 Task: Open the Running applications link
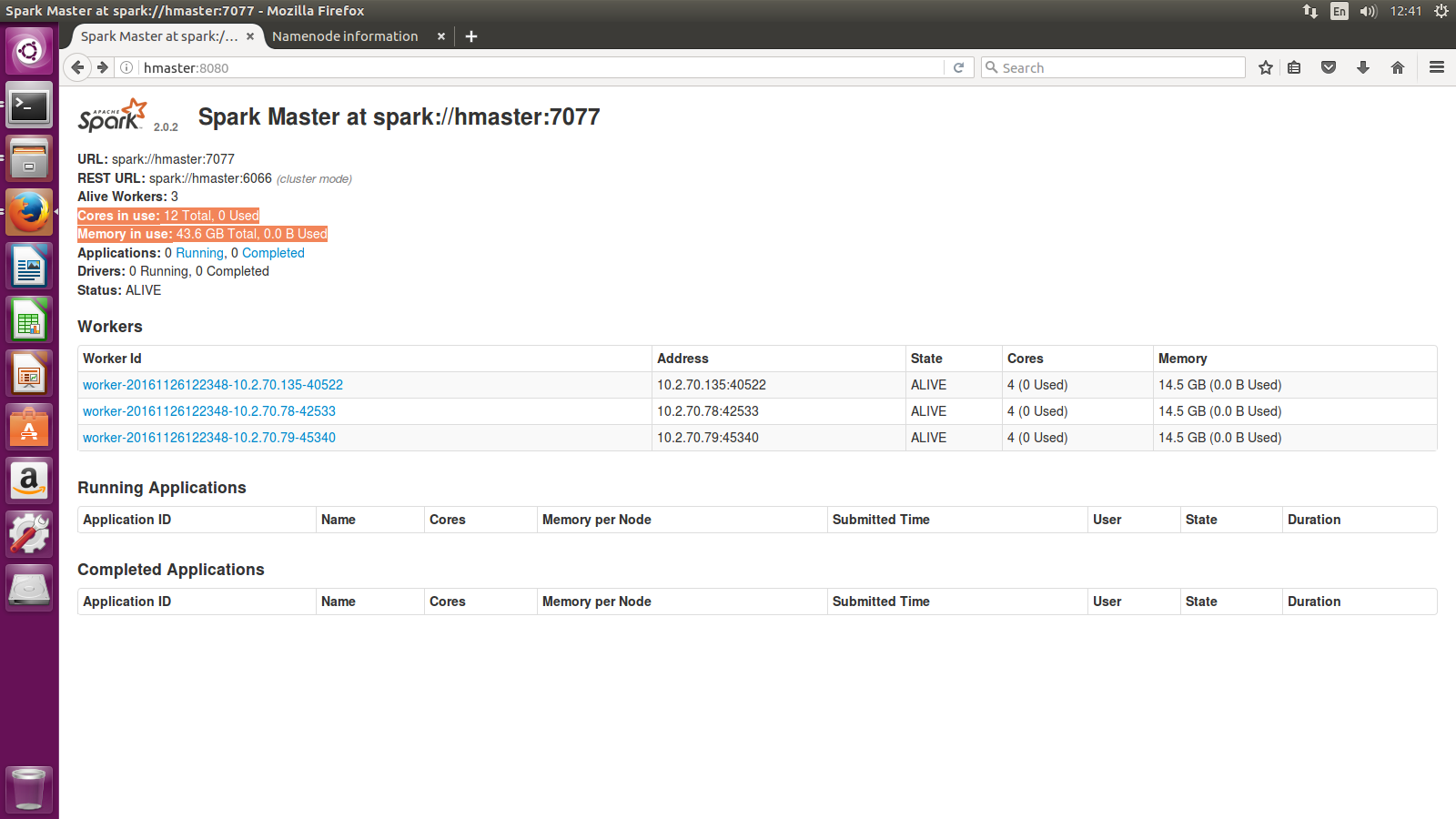click(x=201, y=253)
